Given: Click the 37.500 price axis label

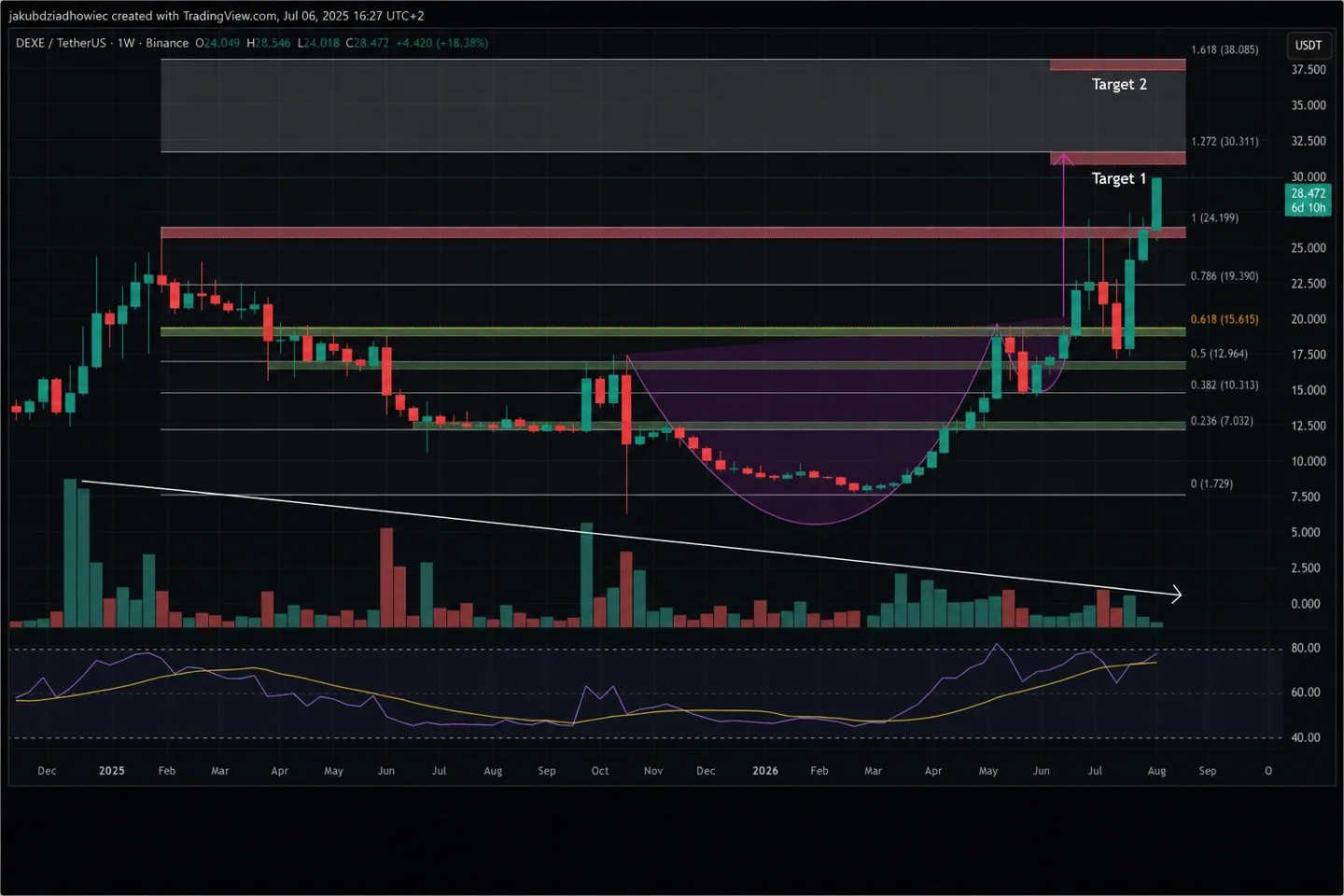Looking at the screenshot, I should (1309, 70).
